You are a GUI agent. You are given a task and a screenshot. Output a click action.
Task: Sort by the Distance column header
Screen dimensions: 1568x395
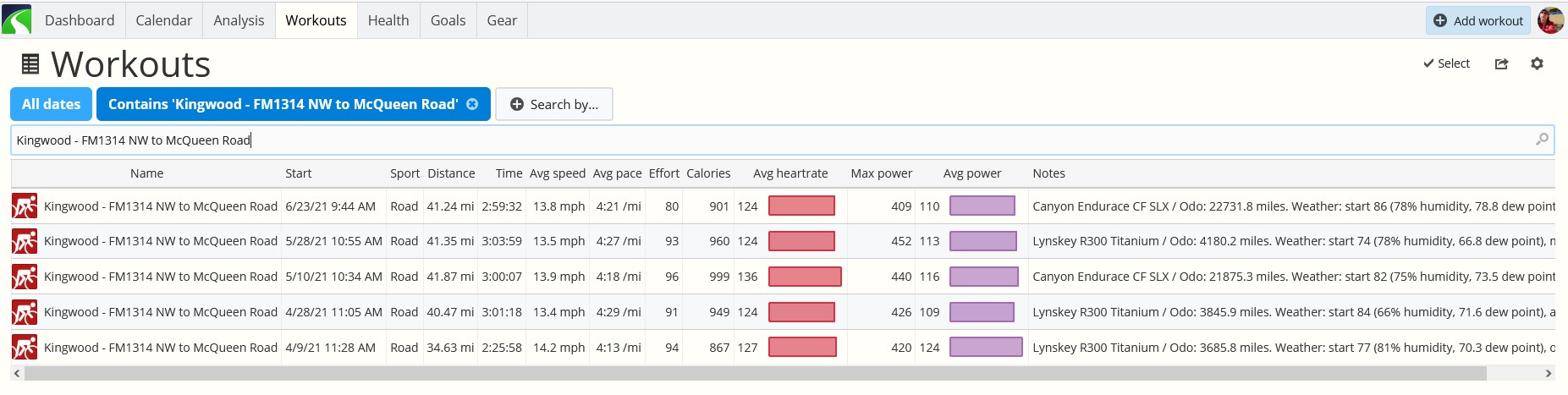click(451, 173)
